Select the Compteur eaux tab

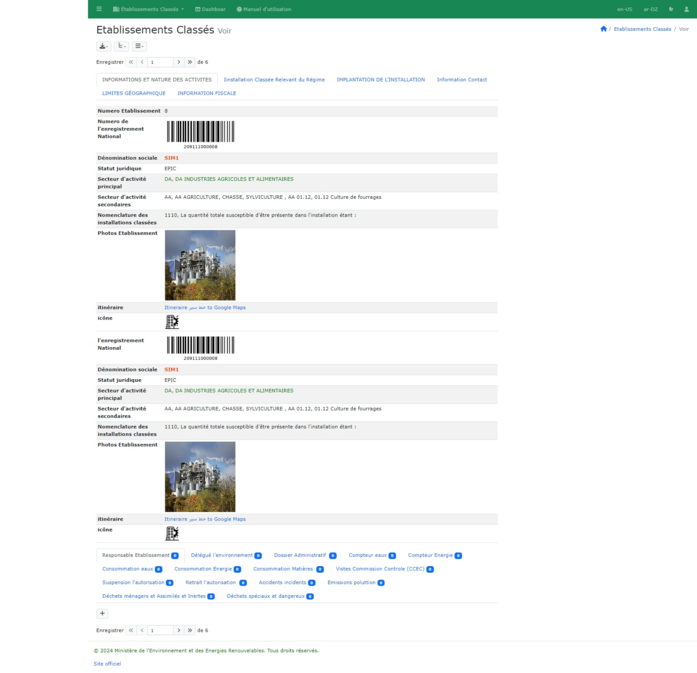pos(371,555)
